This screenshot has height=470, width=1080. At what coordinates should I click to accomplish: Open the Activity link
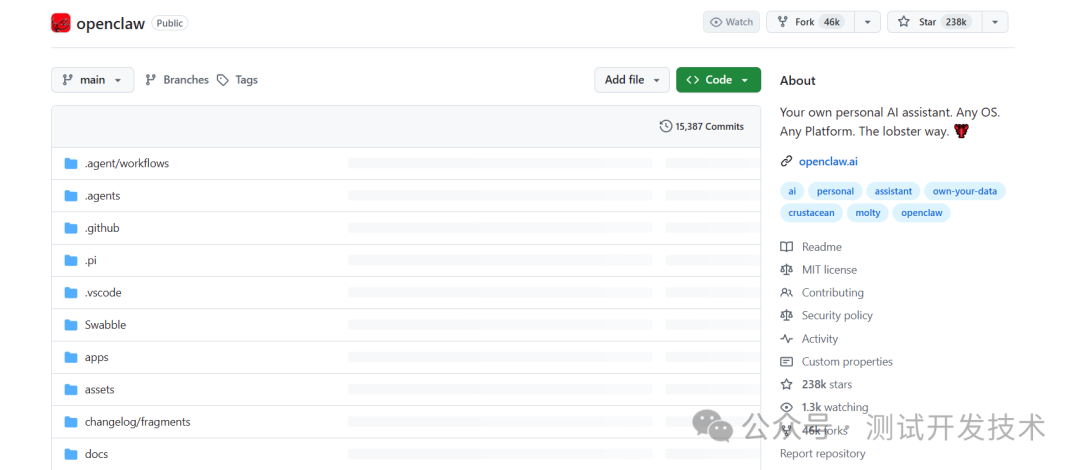[x=820, y=338]
